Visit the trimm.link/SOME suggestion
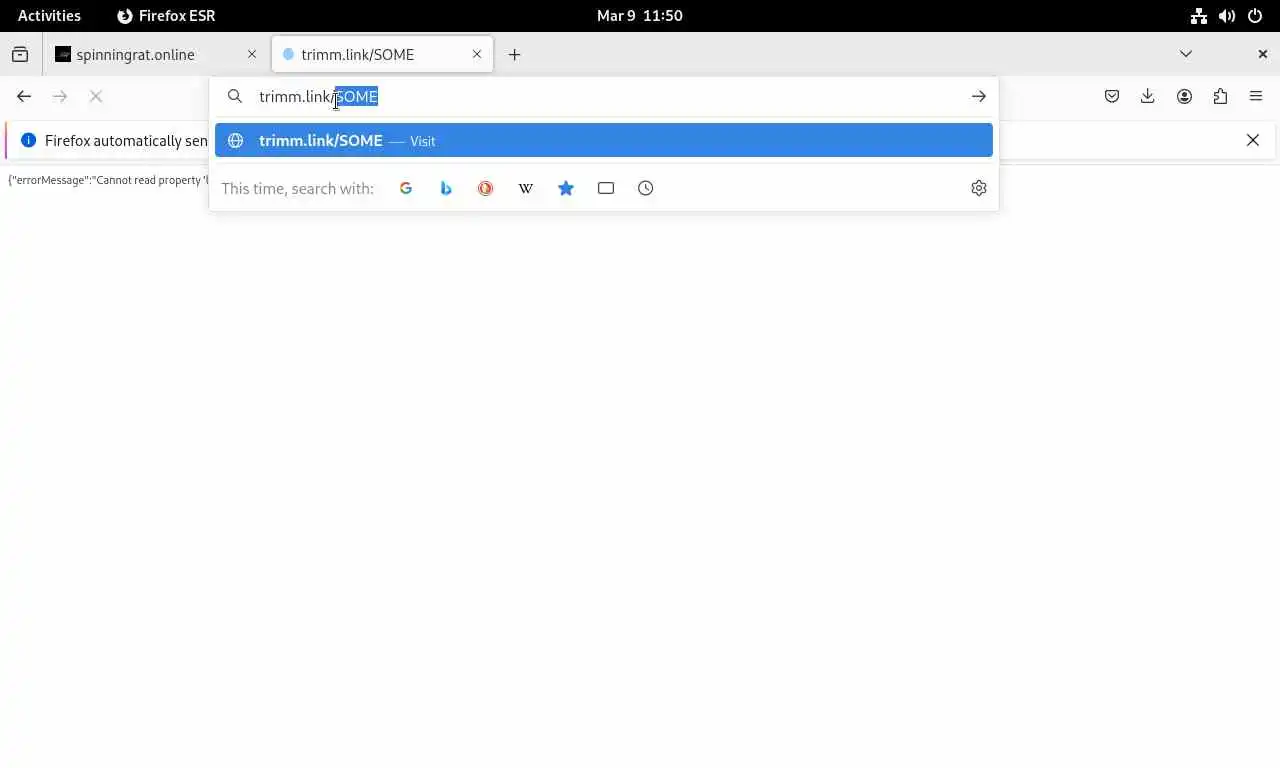 (603, 140)
